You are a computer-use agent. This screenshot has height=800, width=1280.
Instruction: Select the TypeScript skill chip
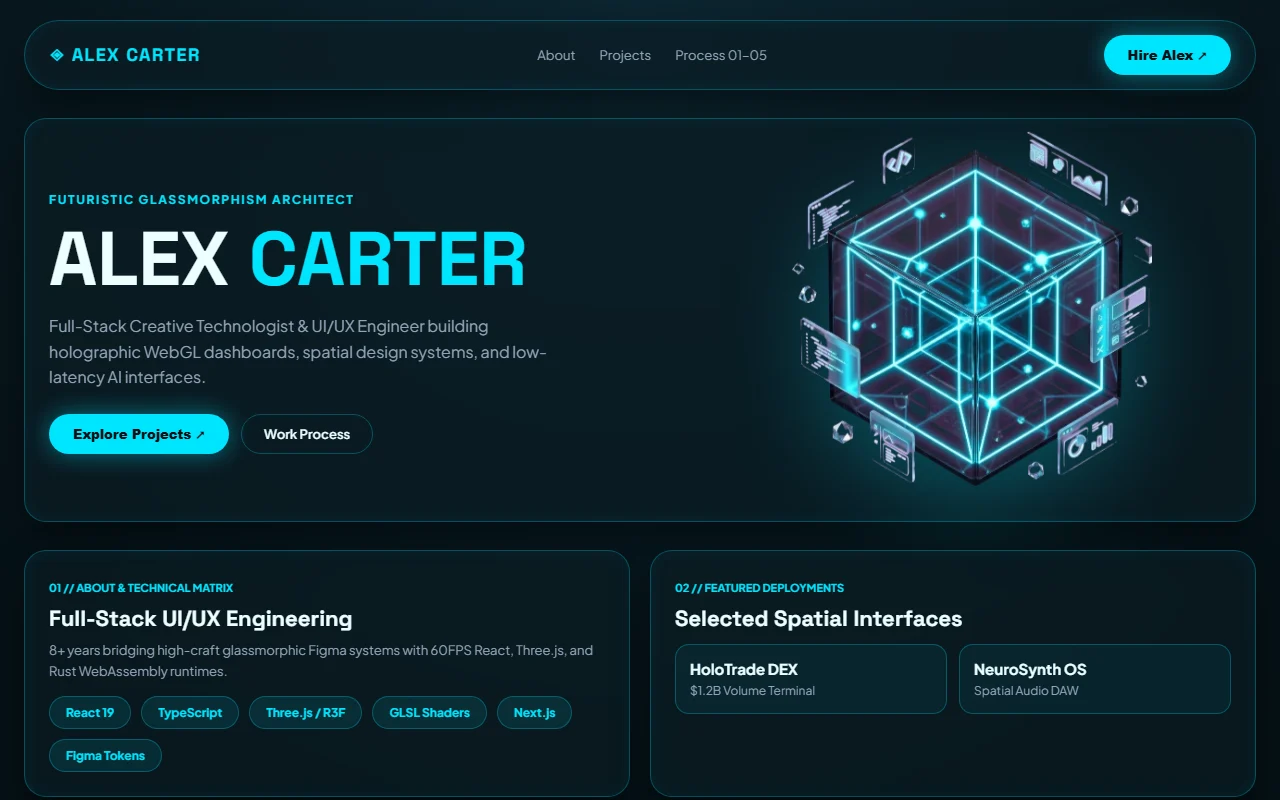coord(190,713)
